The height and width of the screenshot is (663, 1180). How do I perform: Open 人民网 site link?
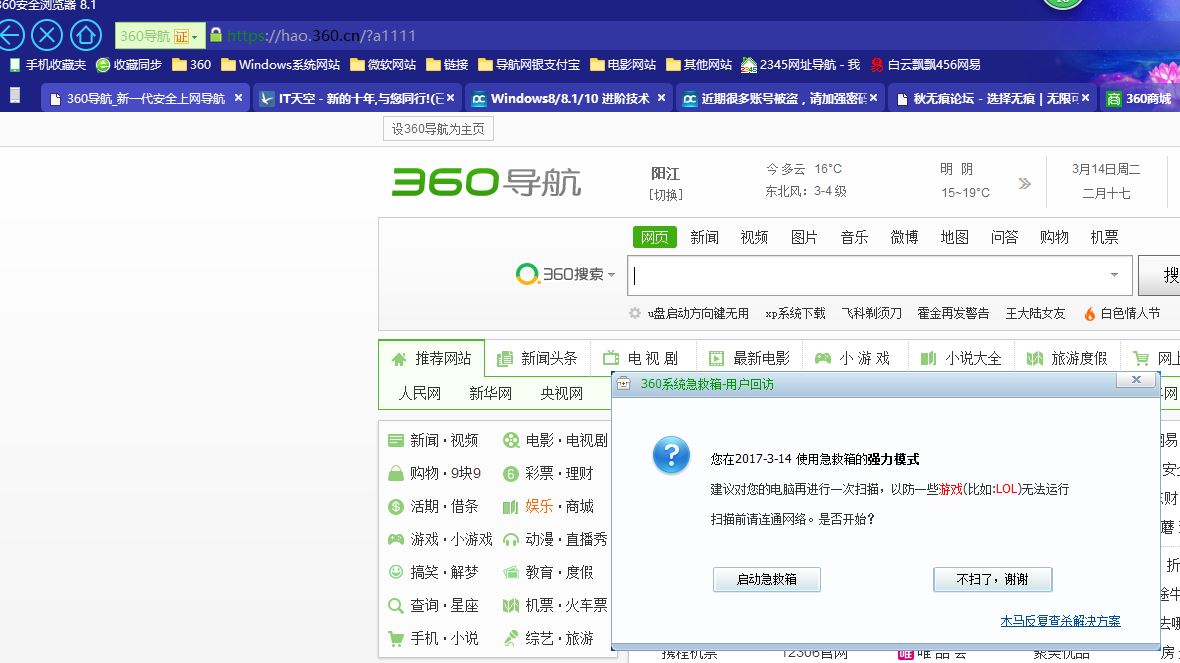[x=419, y=393]
